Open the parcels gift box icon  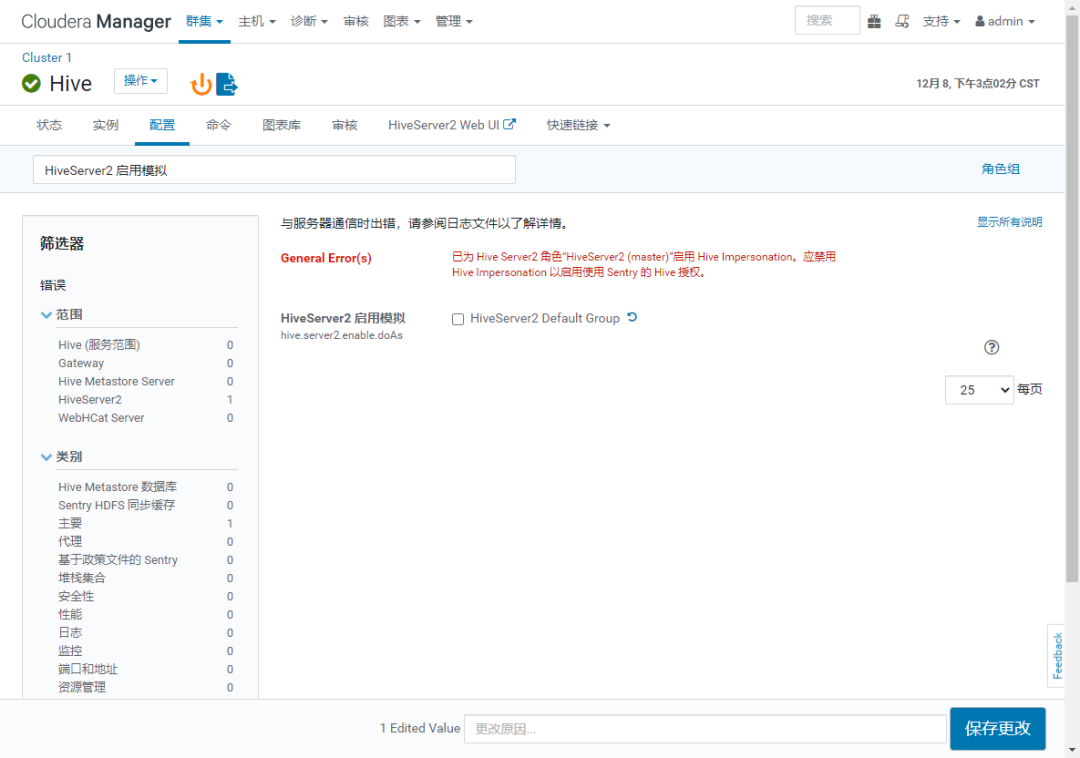(874, 21)
